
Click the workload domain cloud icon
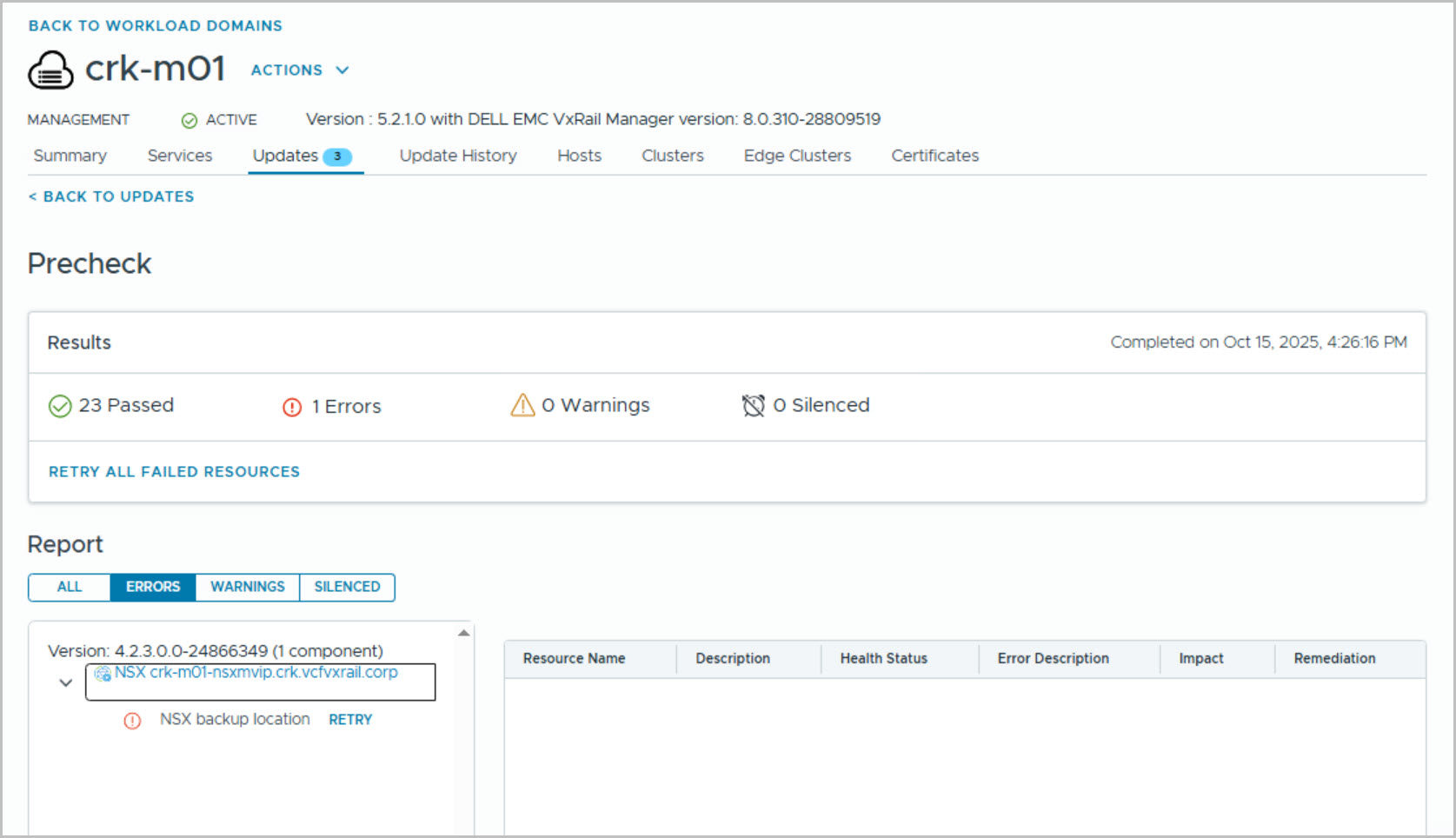coord(51,70)
